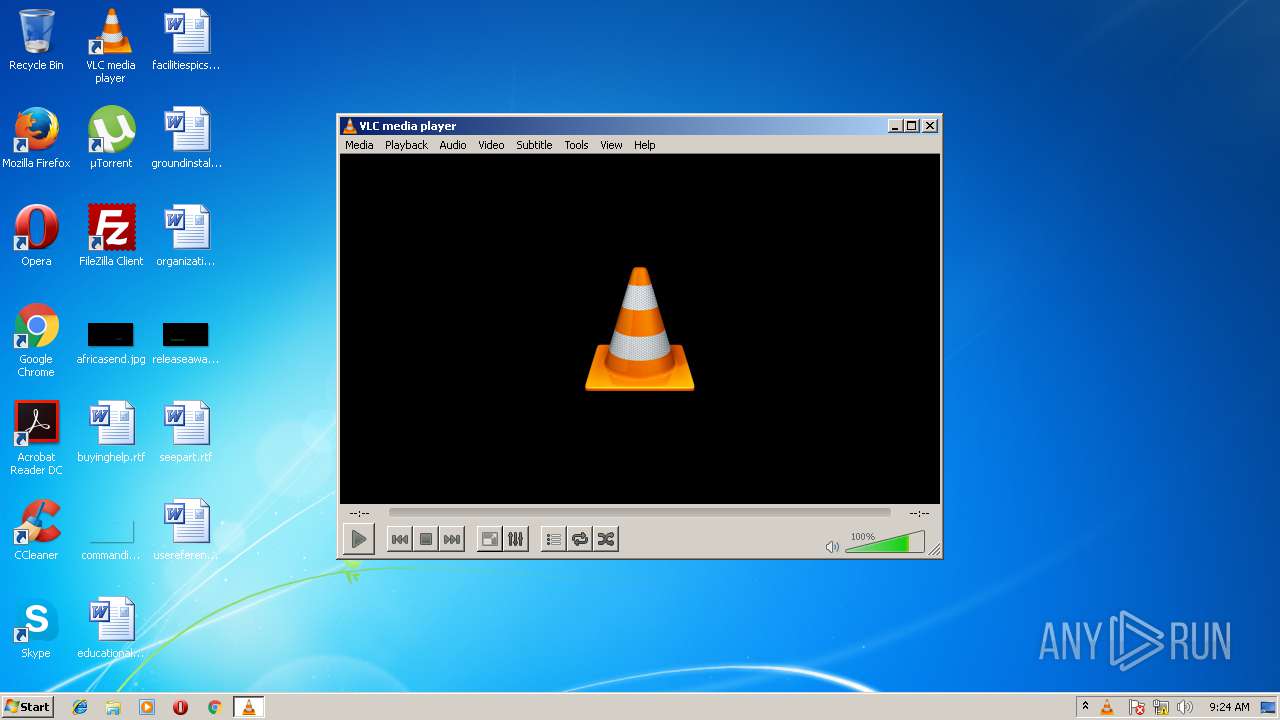Select FileZilla Client desktop shortcut
The image size is (1280, 720).
[111, 236]
